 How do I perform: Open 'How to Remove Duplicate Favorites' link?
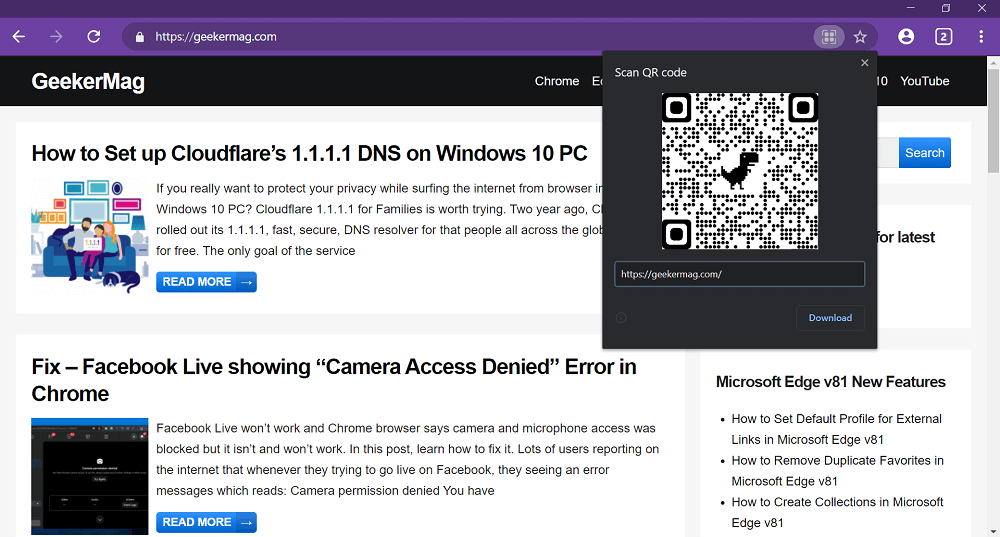[x=837, y=471]
